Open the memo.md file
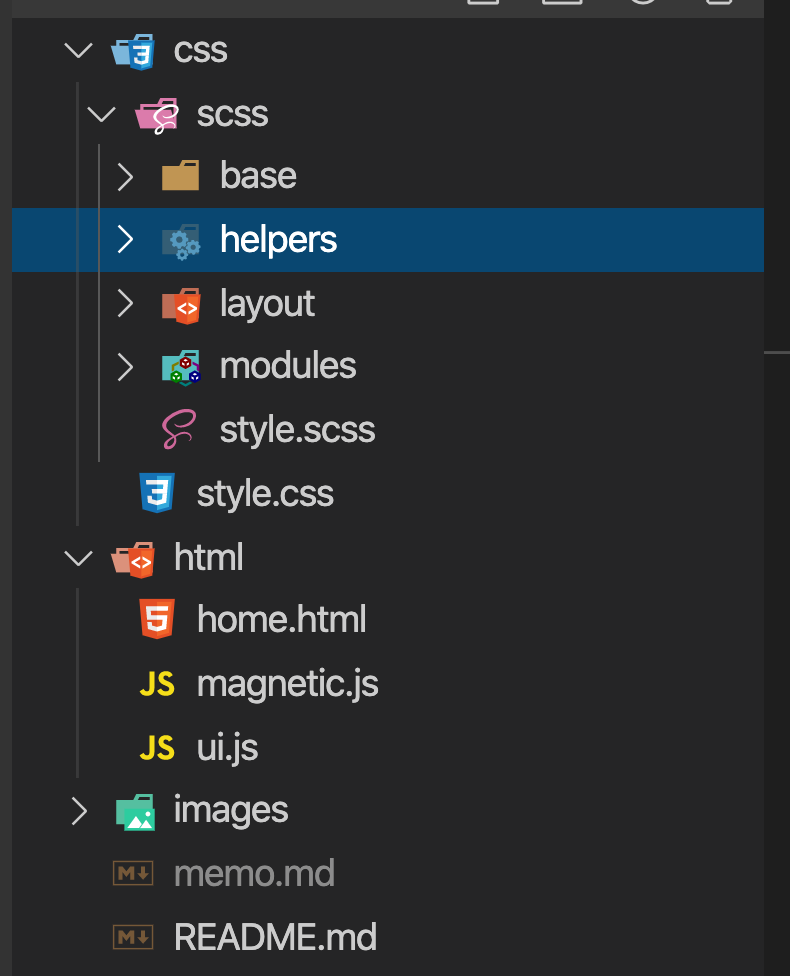Screen dimensions: 790x976 point(255,873)
